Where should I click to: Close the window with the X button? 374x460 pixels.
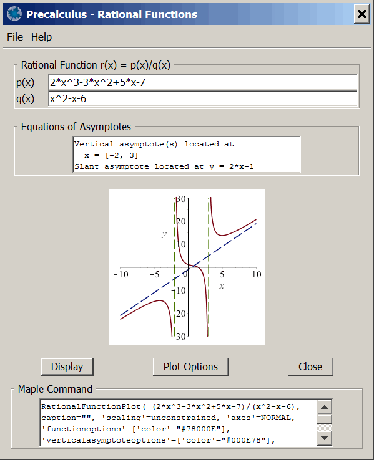(x=362, y=14)
